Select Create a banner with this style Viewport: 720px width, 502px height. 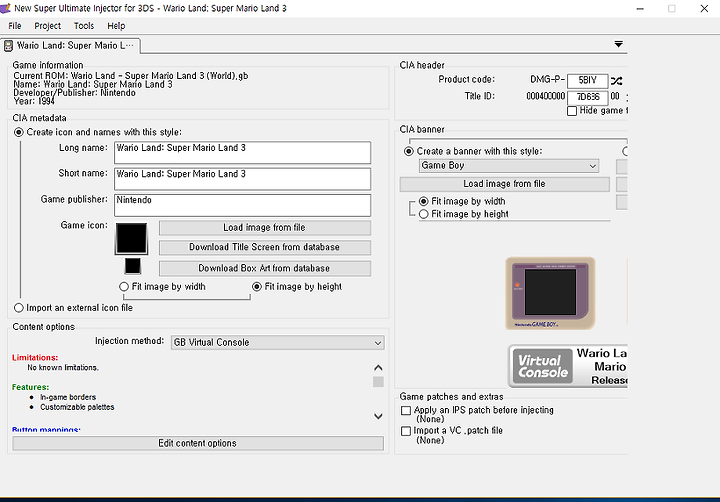pyautogui.click(x=473, y=151)
